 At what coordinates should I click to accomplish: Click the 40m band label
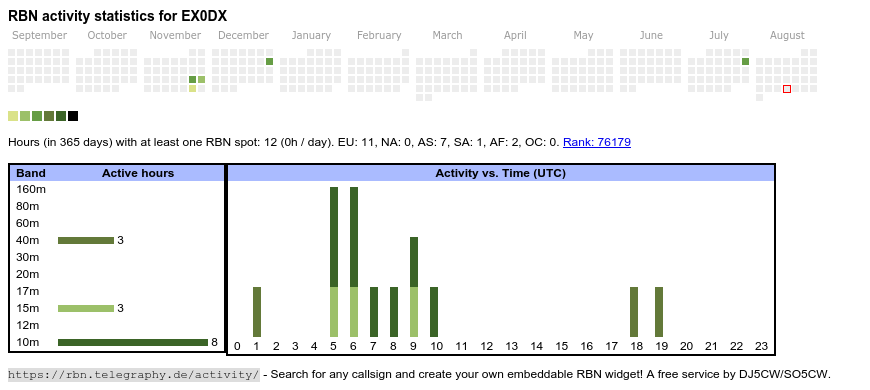(x=28, y=240)
